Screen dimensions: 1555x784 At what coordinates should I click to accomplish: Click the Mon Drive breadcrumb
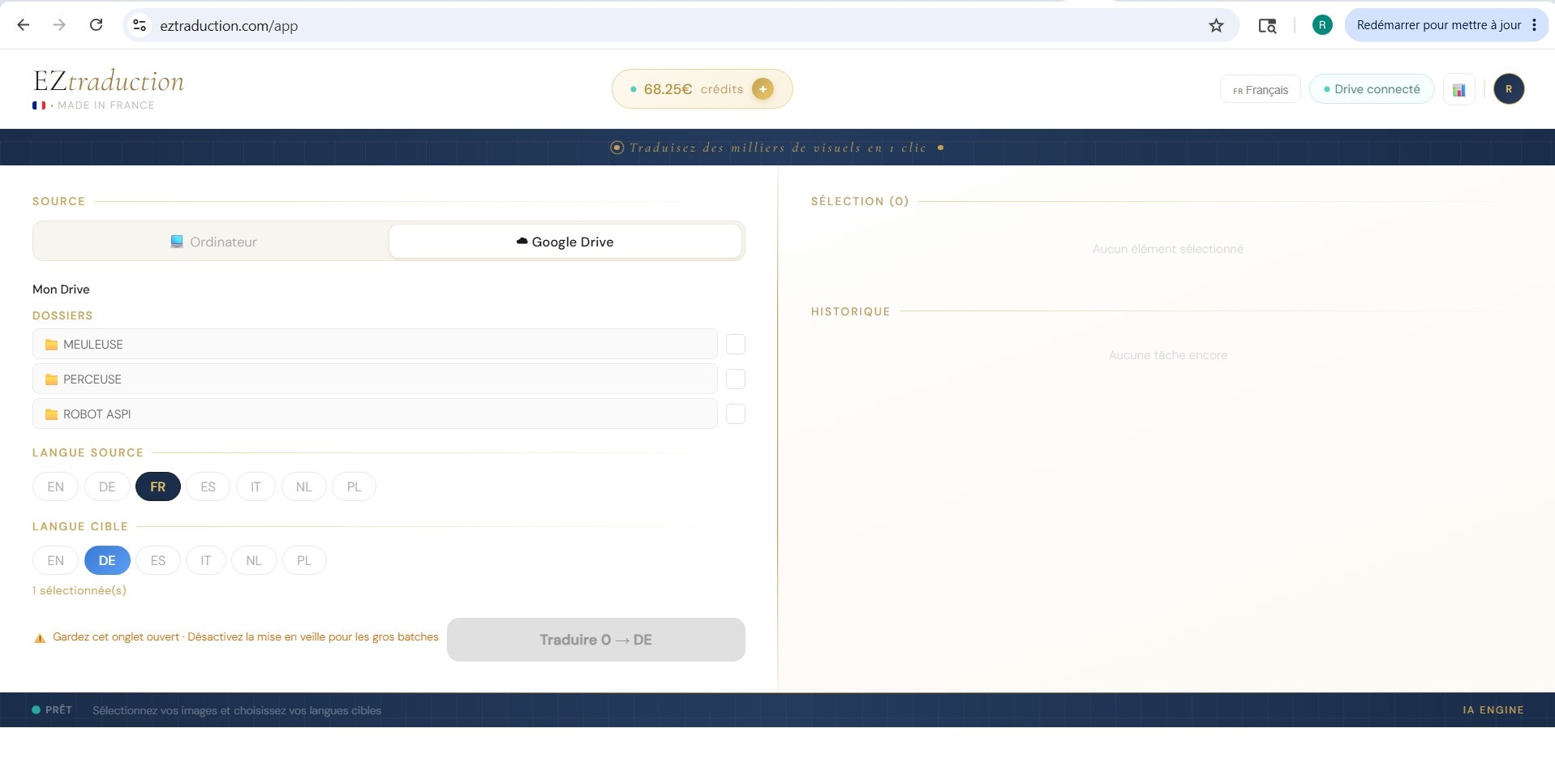pos(61,289)
